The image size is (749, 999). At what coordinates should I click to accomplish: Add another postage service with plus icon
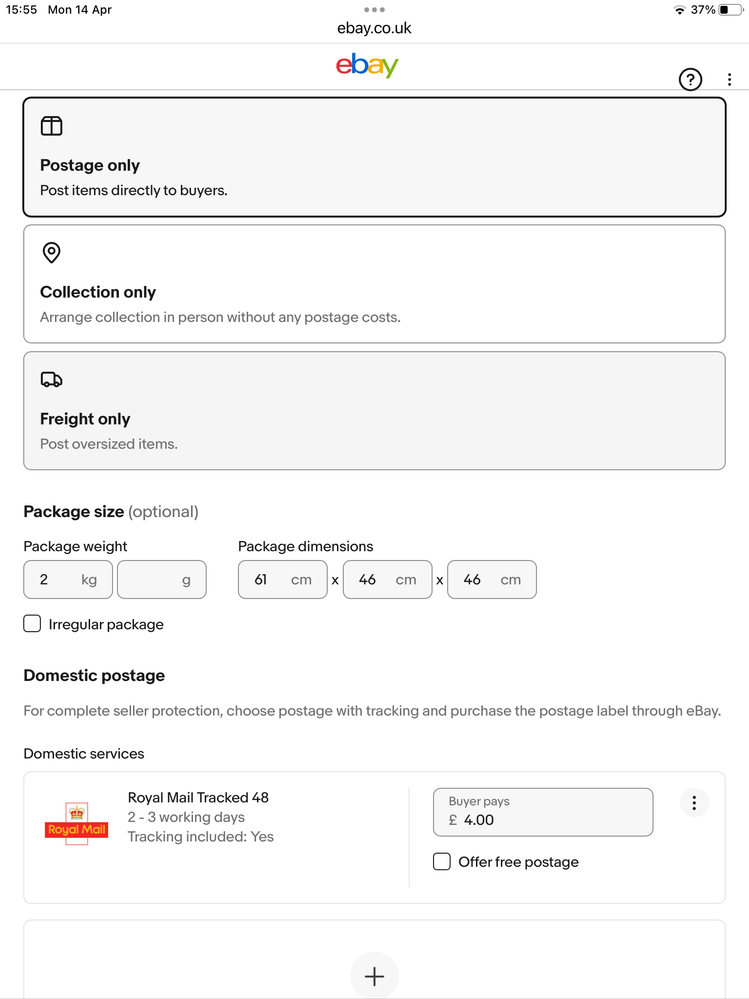coord(374,976)
